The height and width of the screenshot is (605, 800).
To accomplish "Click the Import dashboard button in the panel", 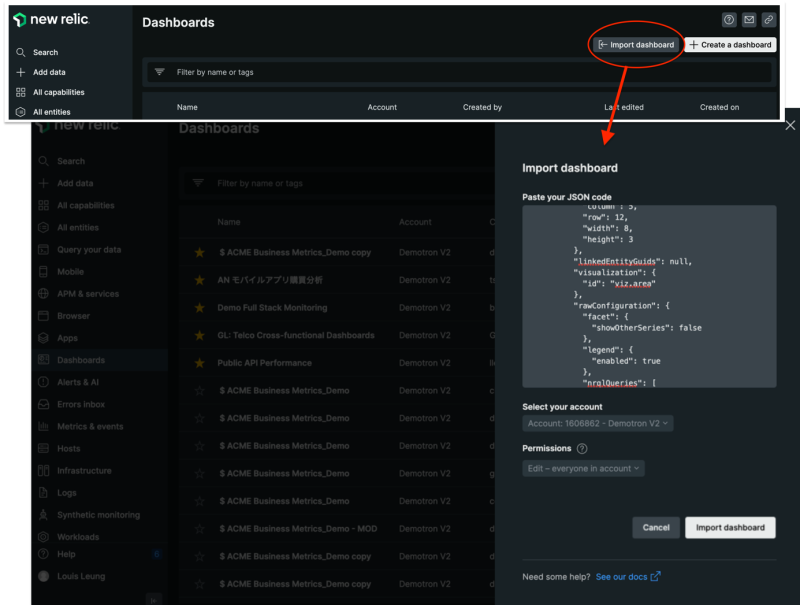I will (x=730, y=527).
